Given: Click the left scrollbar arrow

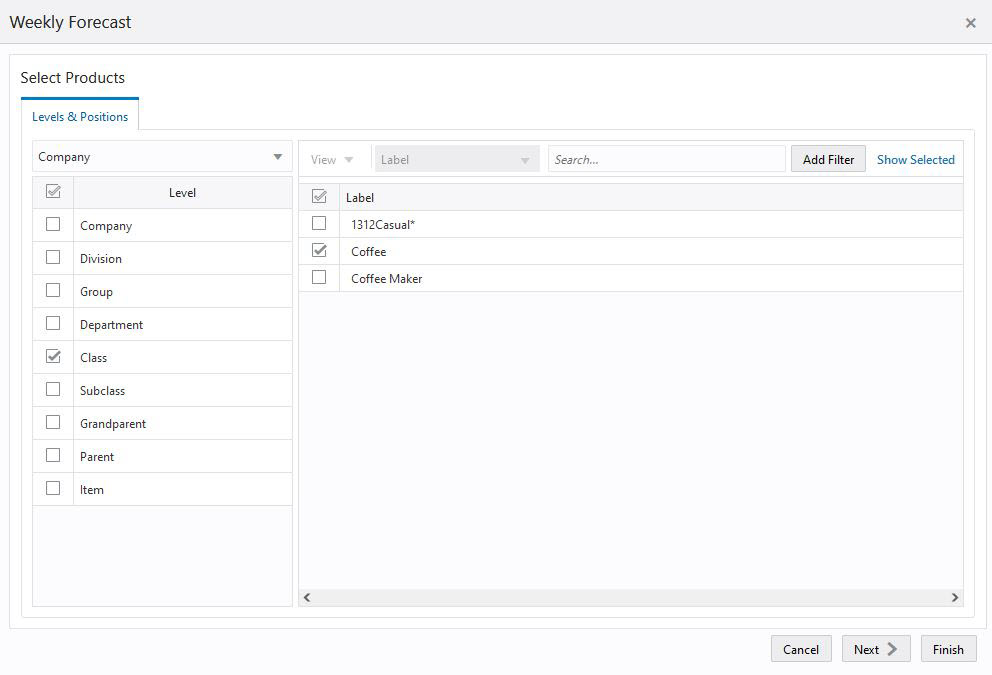Looking at the screenshot, I should coord(307,596).
